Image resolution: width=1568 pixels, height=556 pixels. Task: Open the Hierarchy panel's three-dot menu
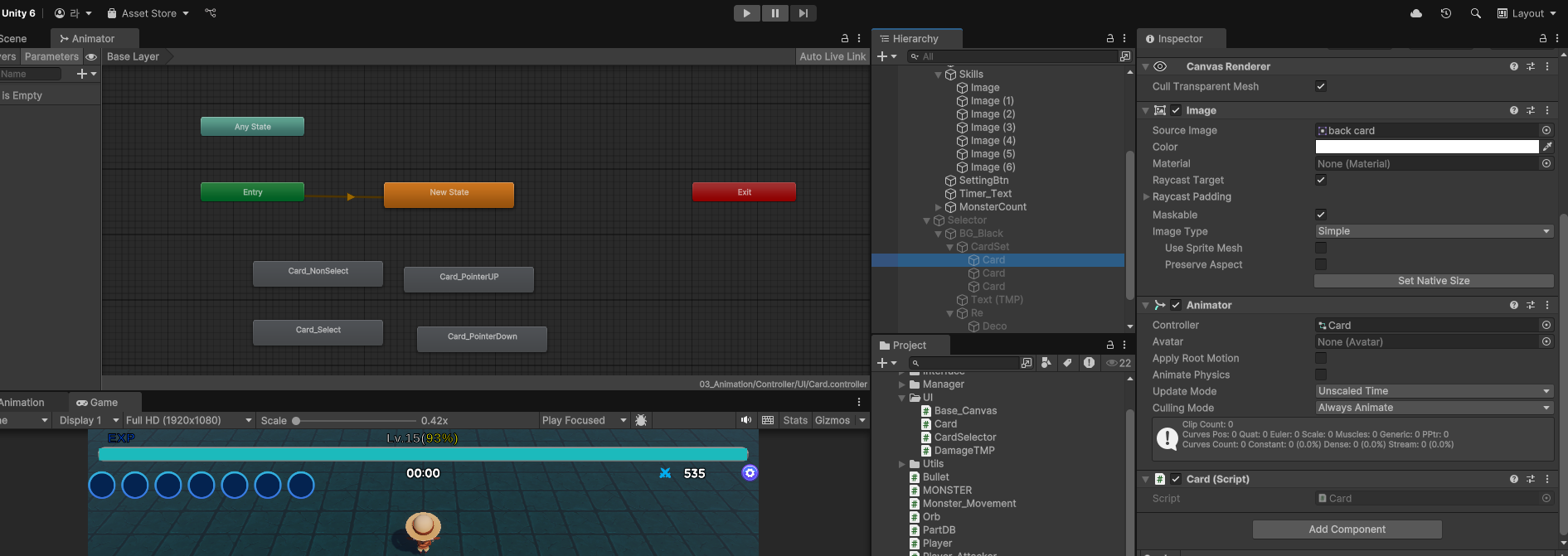point(1124,38)
